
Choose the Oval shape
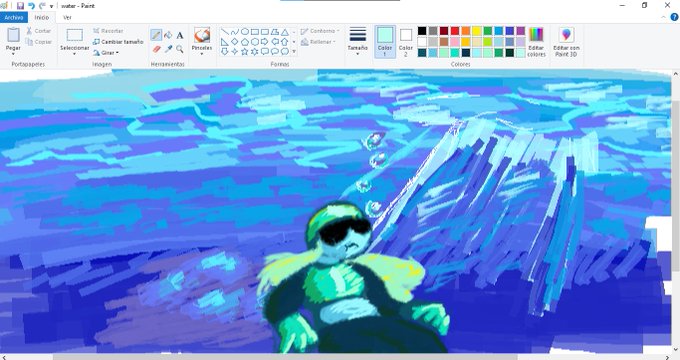pyautogui.click(x=245, y=32)
